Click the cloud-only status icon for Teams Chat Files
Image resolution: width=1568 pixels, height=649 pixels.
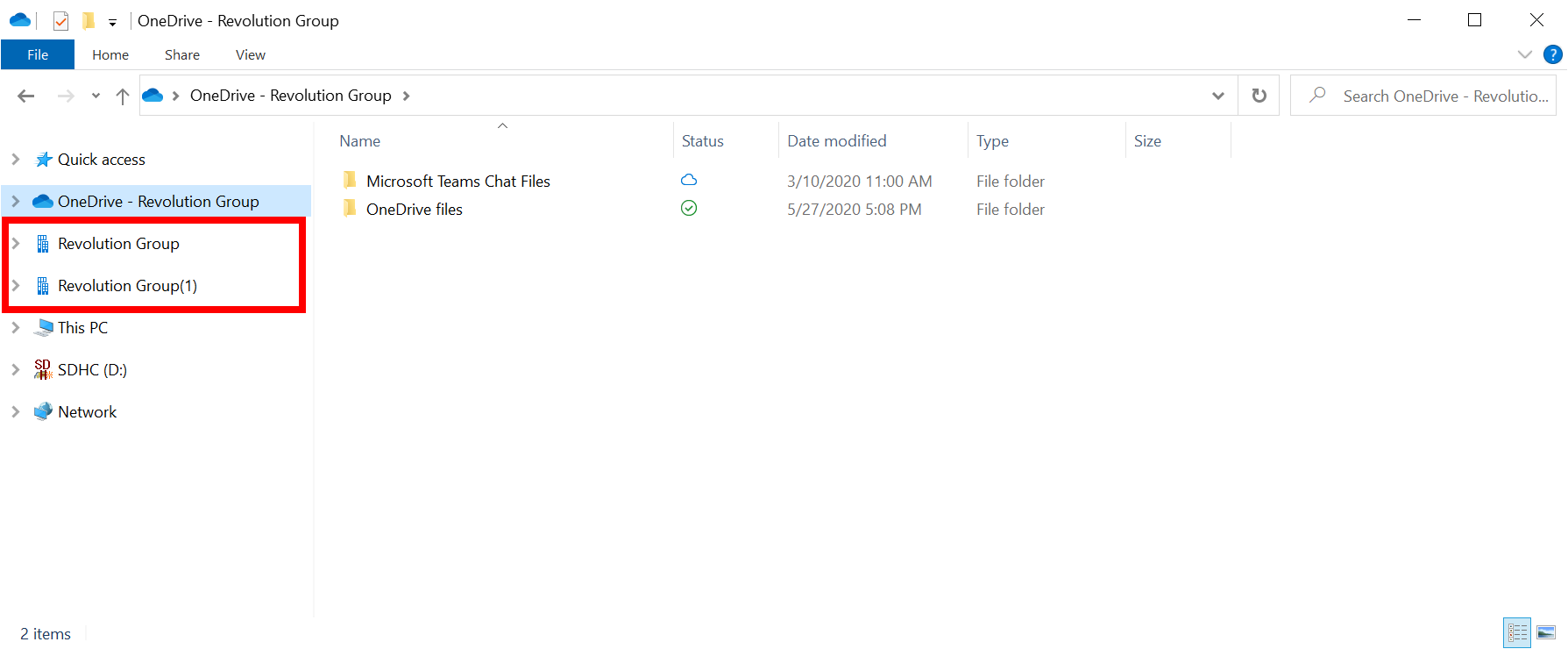(x=689, y=180)
